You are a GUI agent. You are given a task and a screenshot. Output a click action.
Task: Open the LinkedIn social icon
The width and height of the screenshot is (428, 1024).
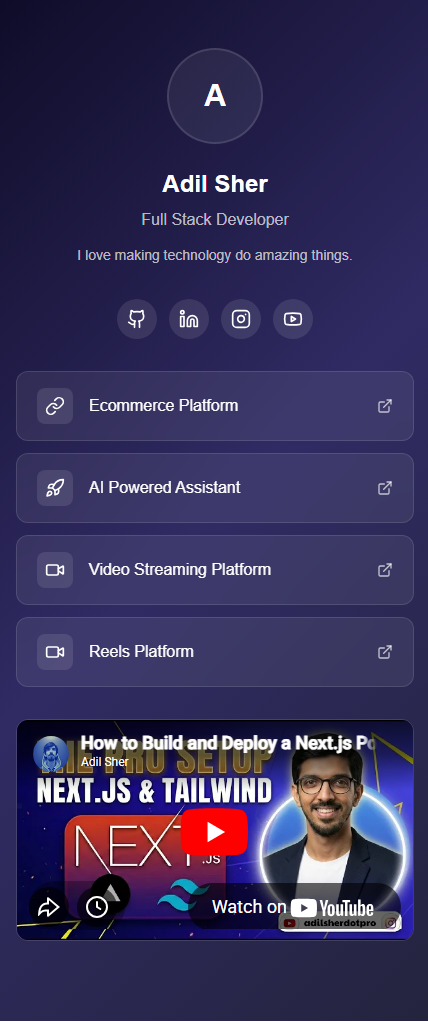(189, 319)
